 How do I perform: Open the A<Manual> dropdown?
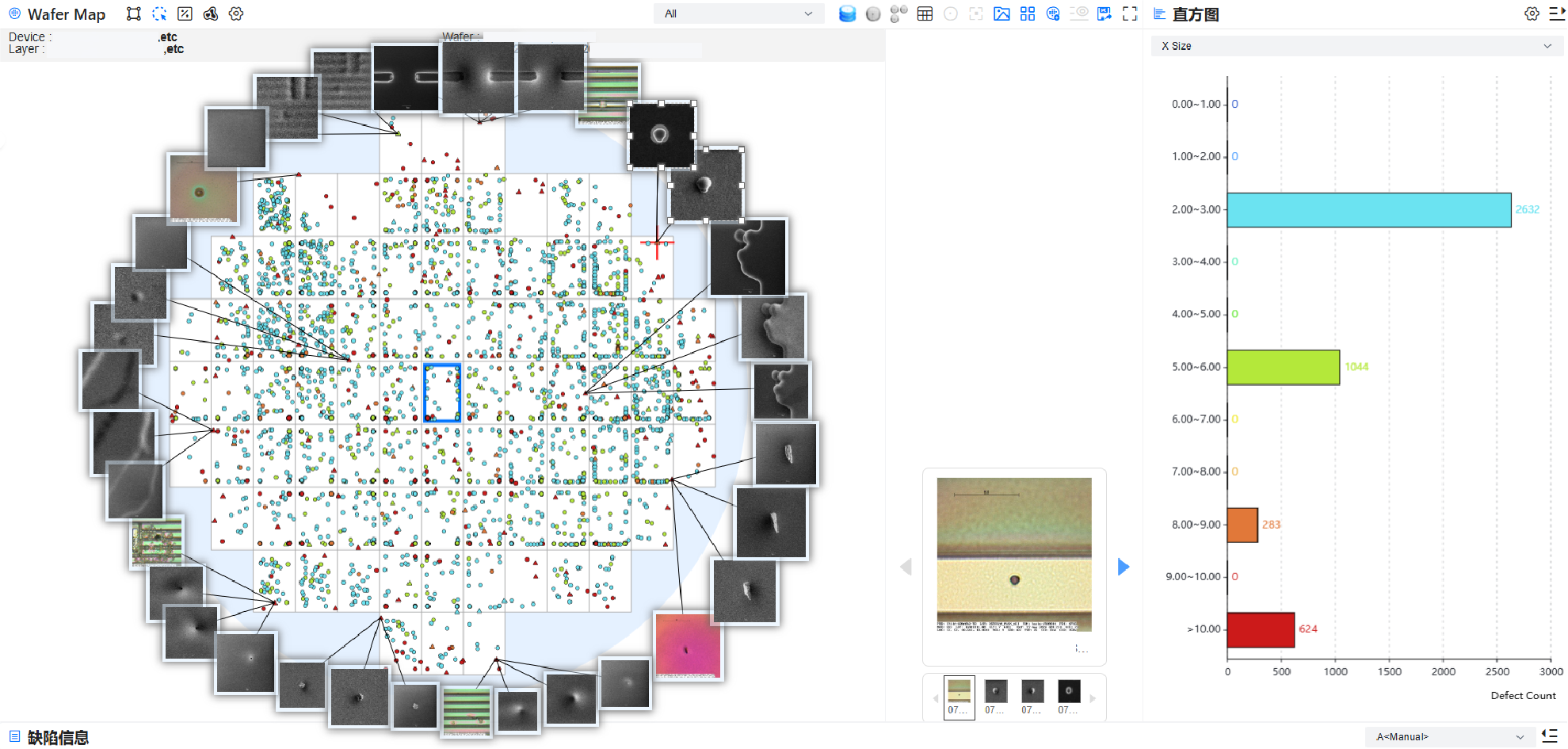1449,736
